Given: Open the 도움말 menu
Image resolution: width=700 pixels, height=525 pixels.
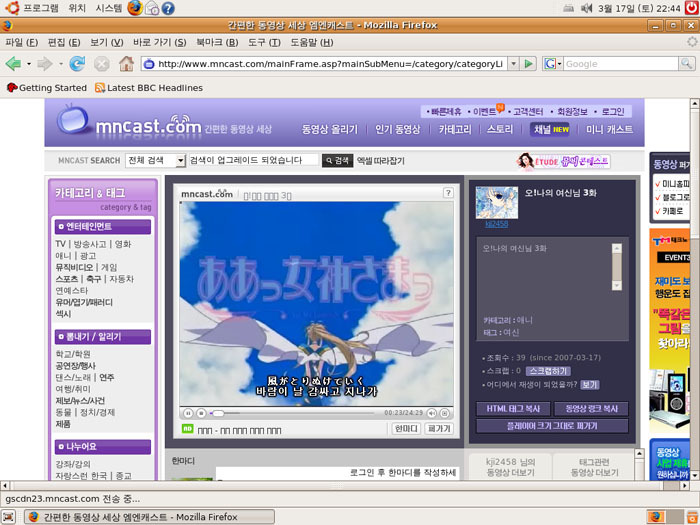Looking at the screenshot, I should 312,42.
